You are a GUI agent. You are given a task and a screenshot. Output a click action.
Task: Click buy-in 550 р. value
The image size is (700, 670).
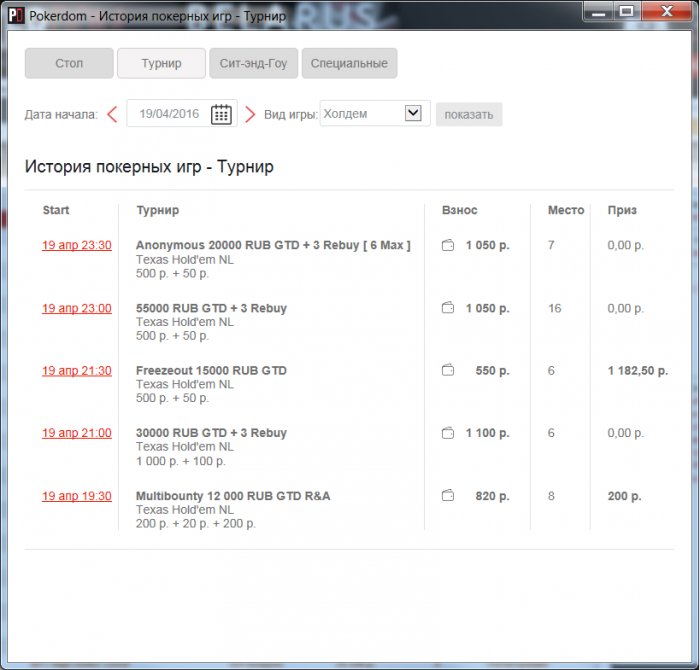pyautogui.click(x=492, y=370)
